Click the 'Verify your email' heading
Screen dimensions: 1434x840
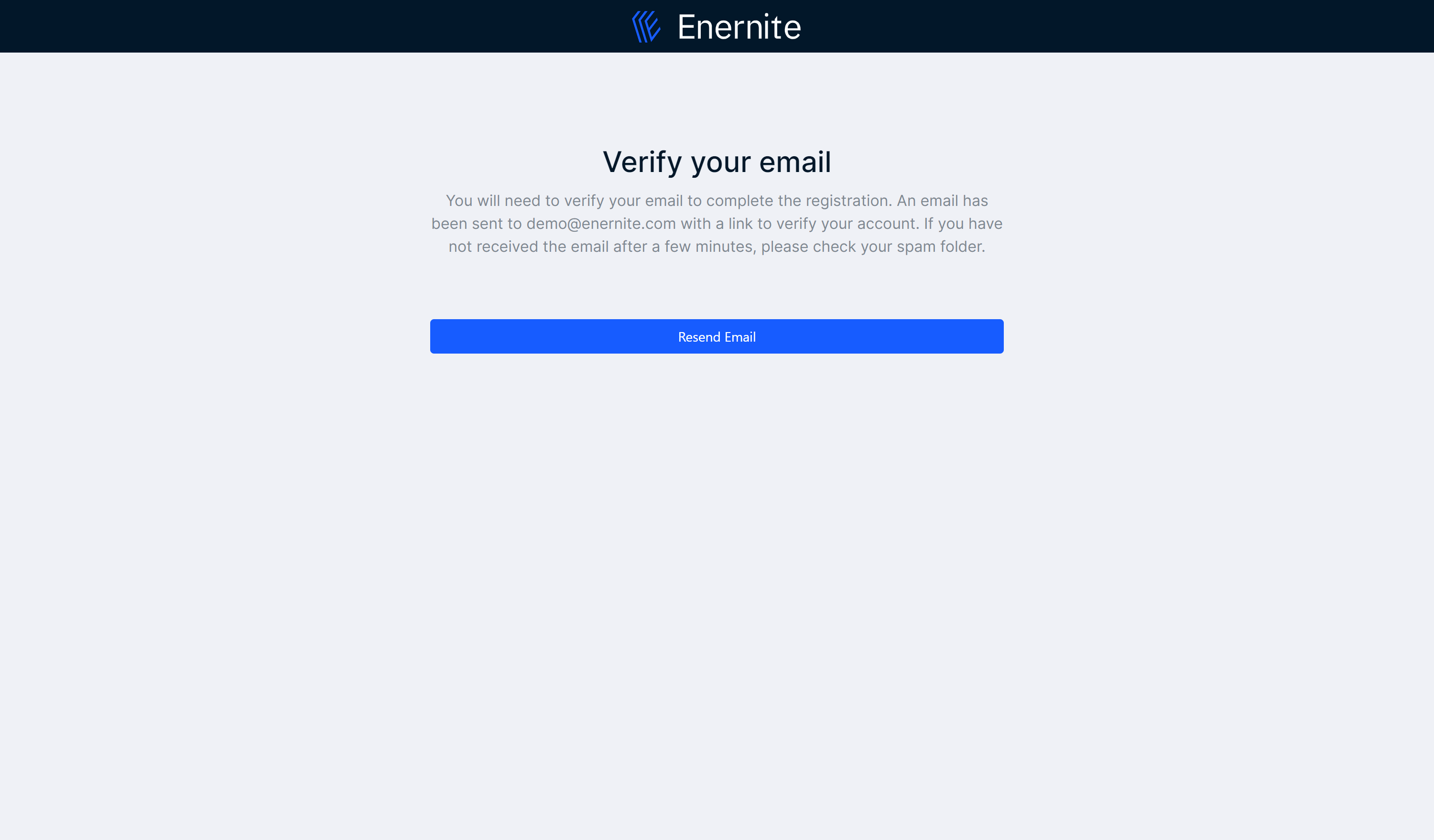(717, 162)
